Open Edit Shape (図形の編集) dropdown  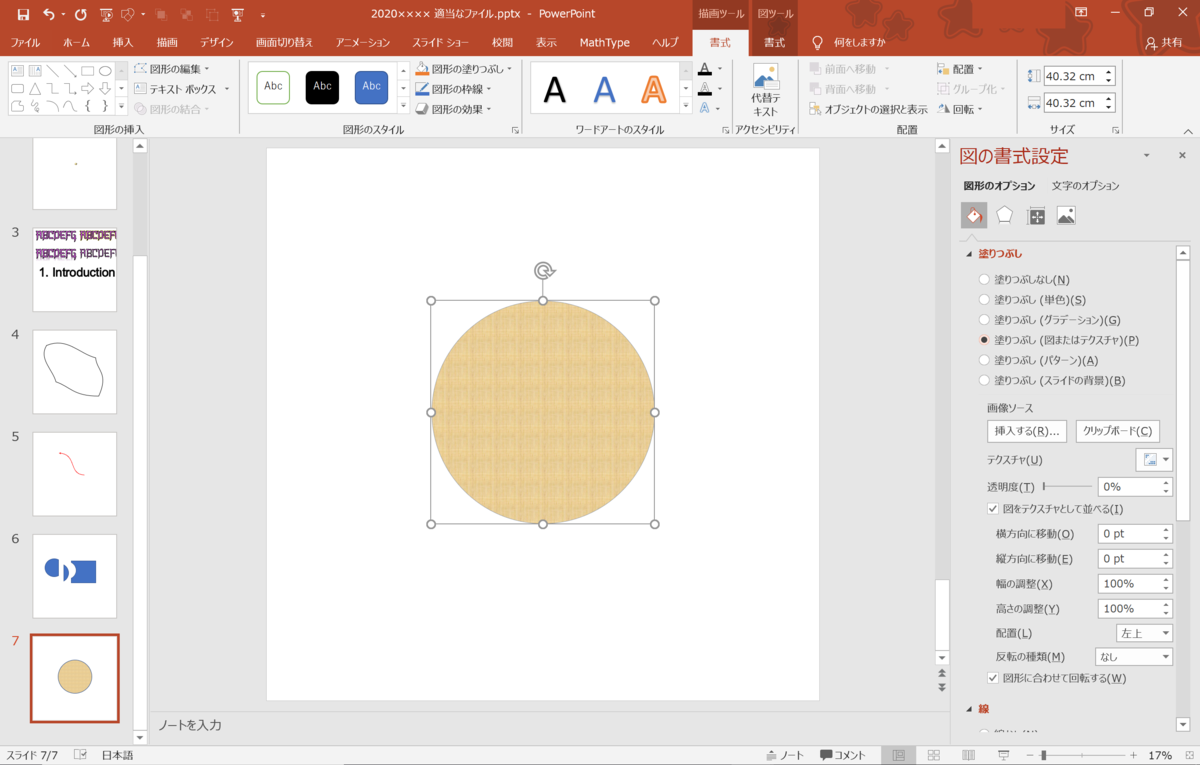[x=173, y=69]
